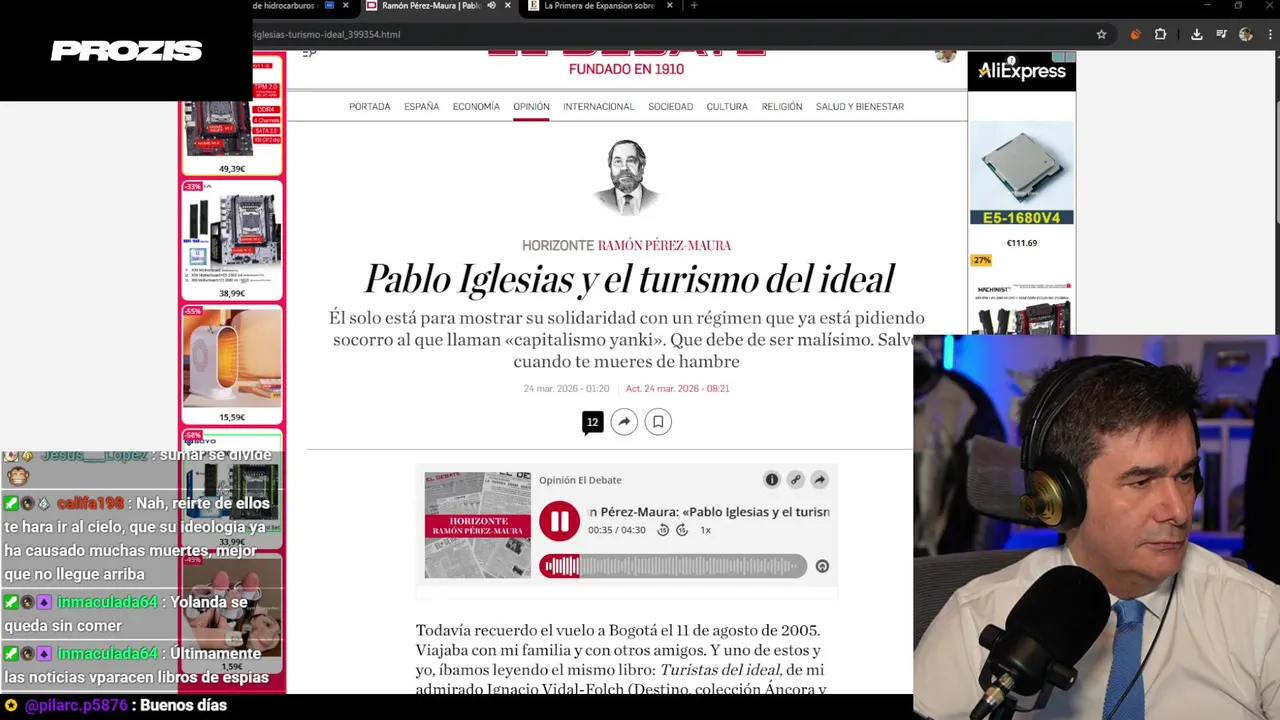This screenshot has height=720, width=1280.
Task: Change the 1x playback speed
Action: pos(705,530)
